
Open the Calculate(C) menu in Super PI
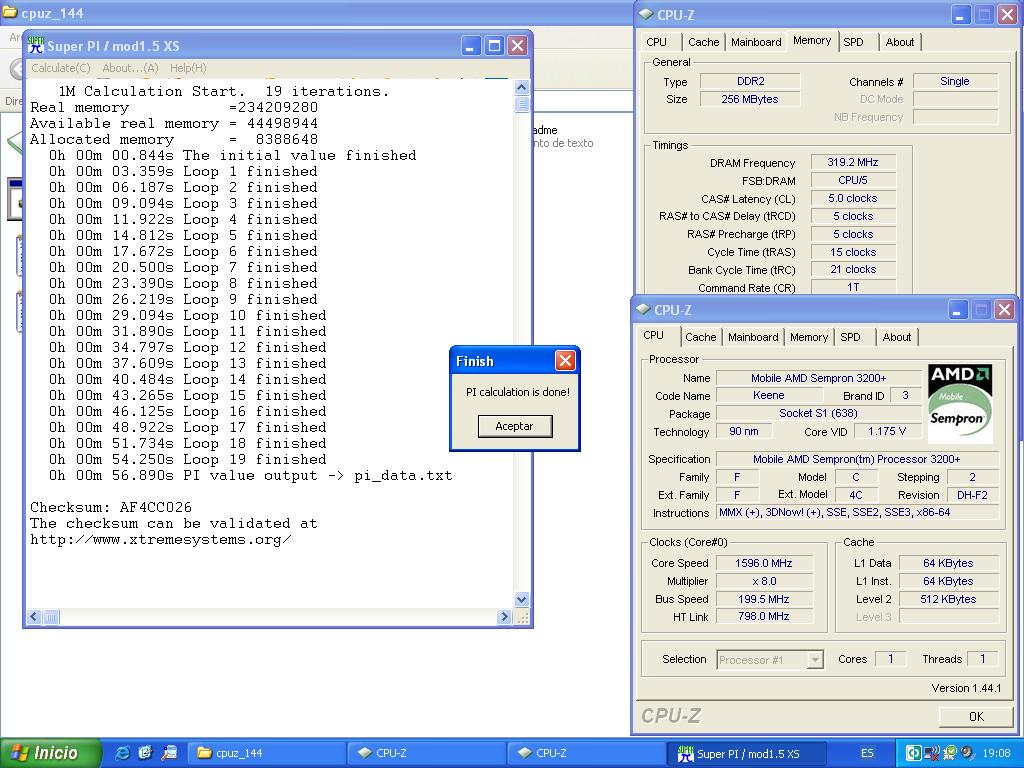click(x=61, y=68)
